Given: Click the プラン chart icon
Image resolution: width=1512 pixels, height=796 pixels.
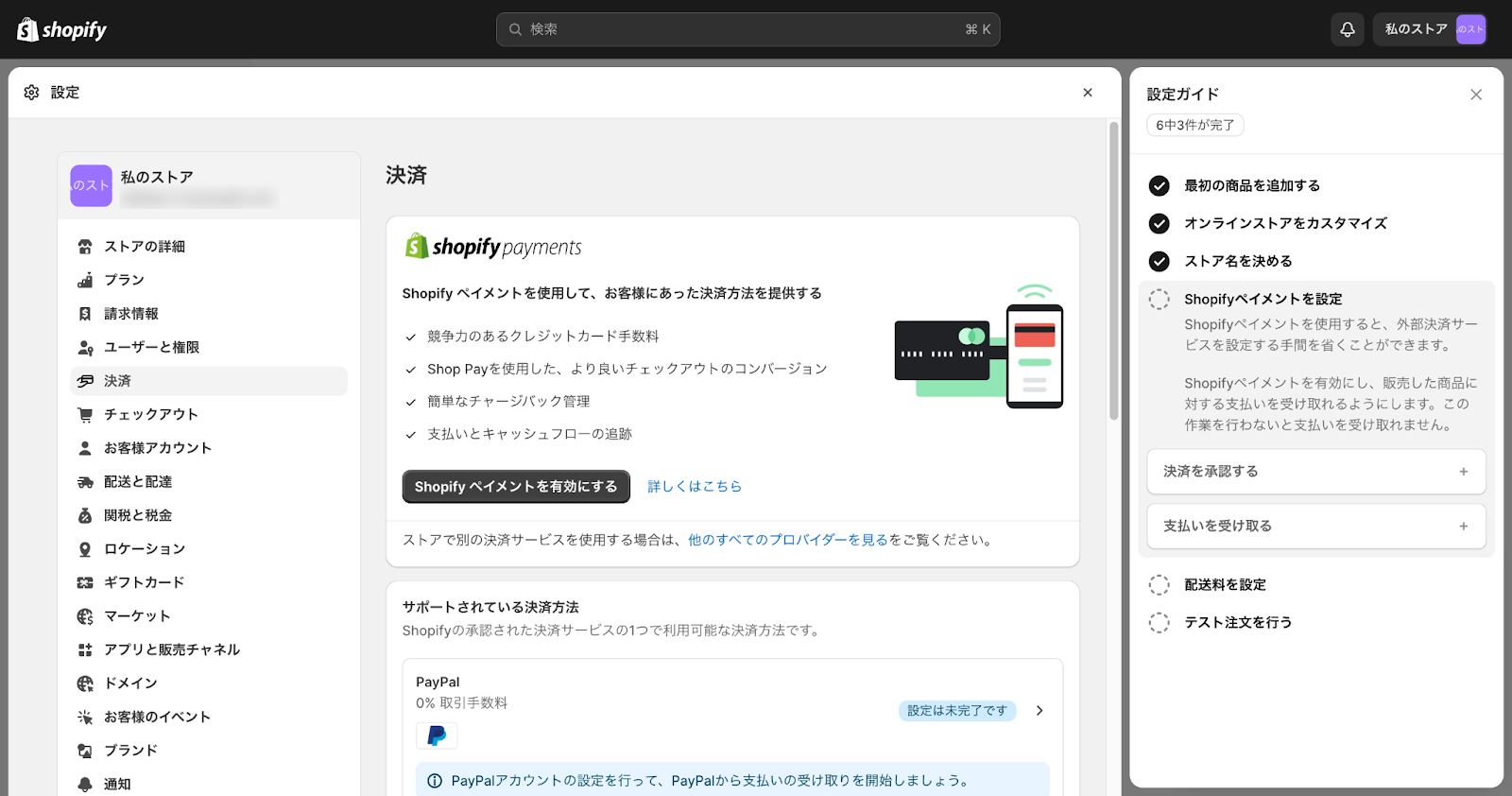Looking at the screenshot, I should tap(85, 280).
